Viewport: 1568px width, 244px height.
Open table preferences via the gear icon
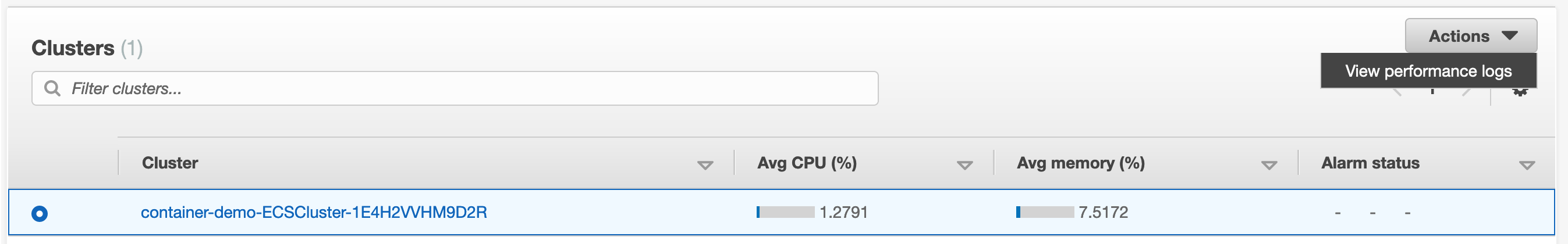[x=1520, y=92]
